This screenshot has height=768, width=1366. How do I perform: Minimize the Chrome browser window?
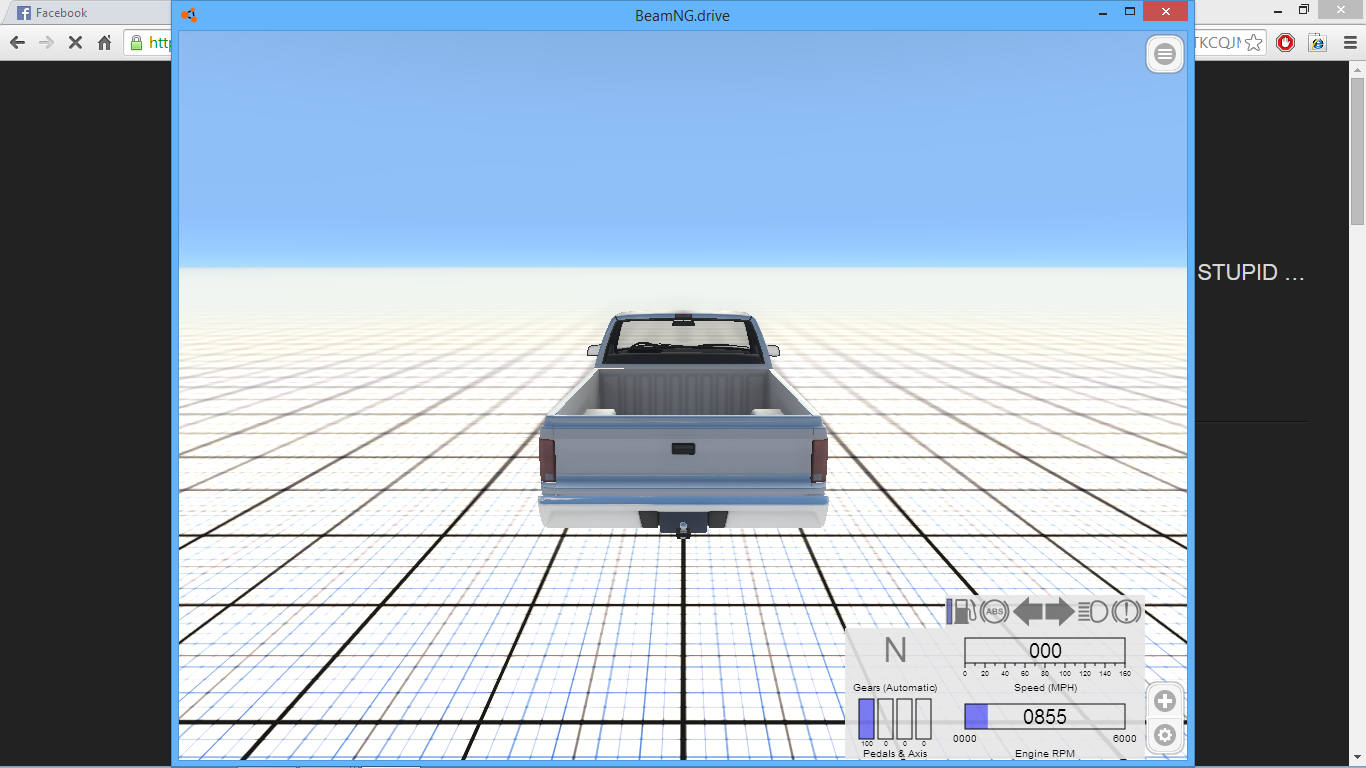(1276, 10)
